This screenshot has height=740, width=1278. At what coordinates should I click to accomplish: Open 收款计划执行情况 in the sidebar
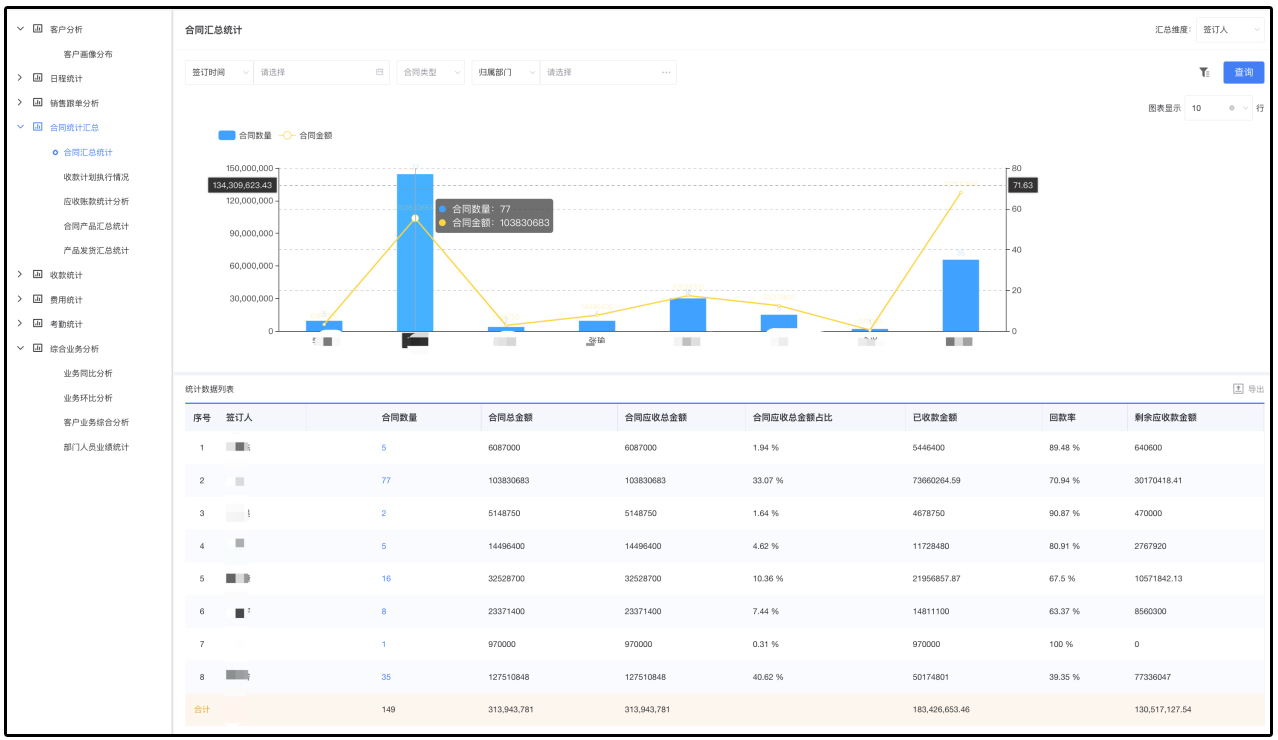click(96, 177)
